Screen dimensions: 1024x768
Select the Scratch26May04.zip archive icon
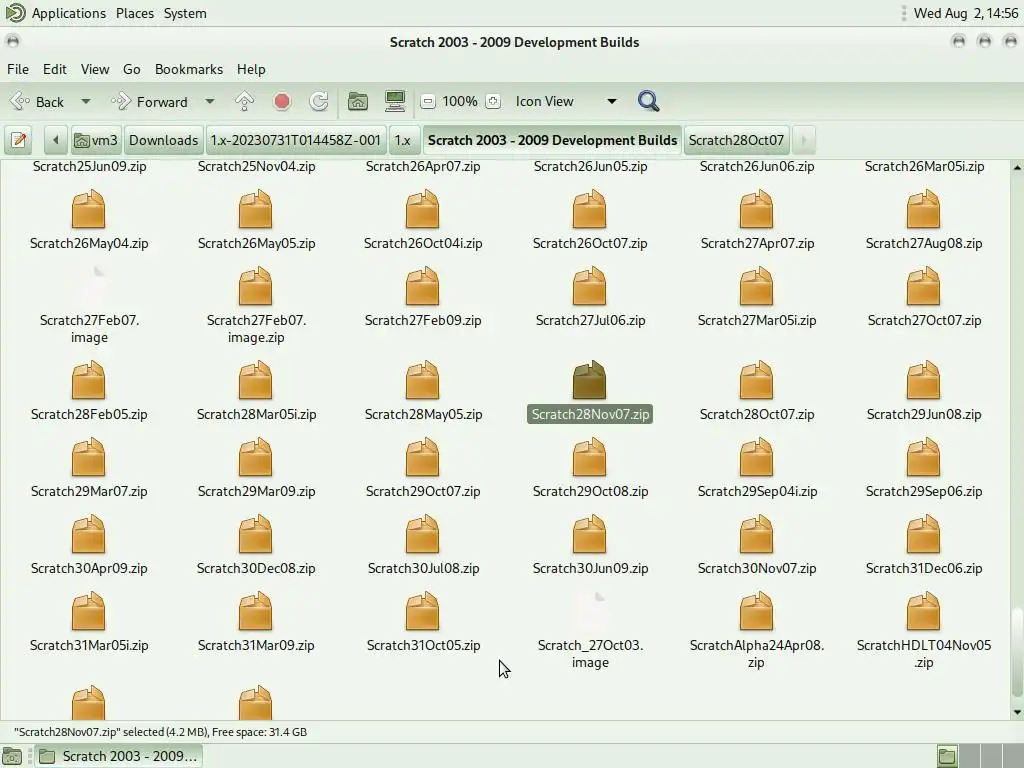click(88, 208)
